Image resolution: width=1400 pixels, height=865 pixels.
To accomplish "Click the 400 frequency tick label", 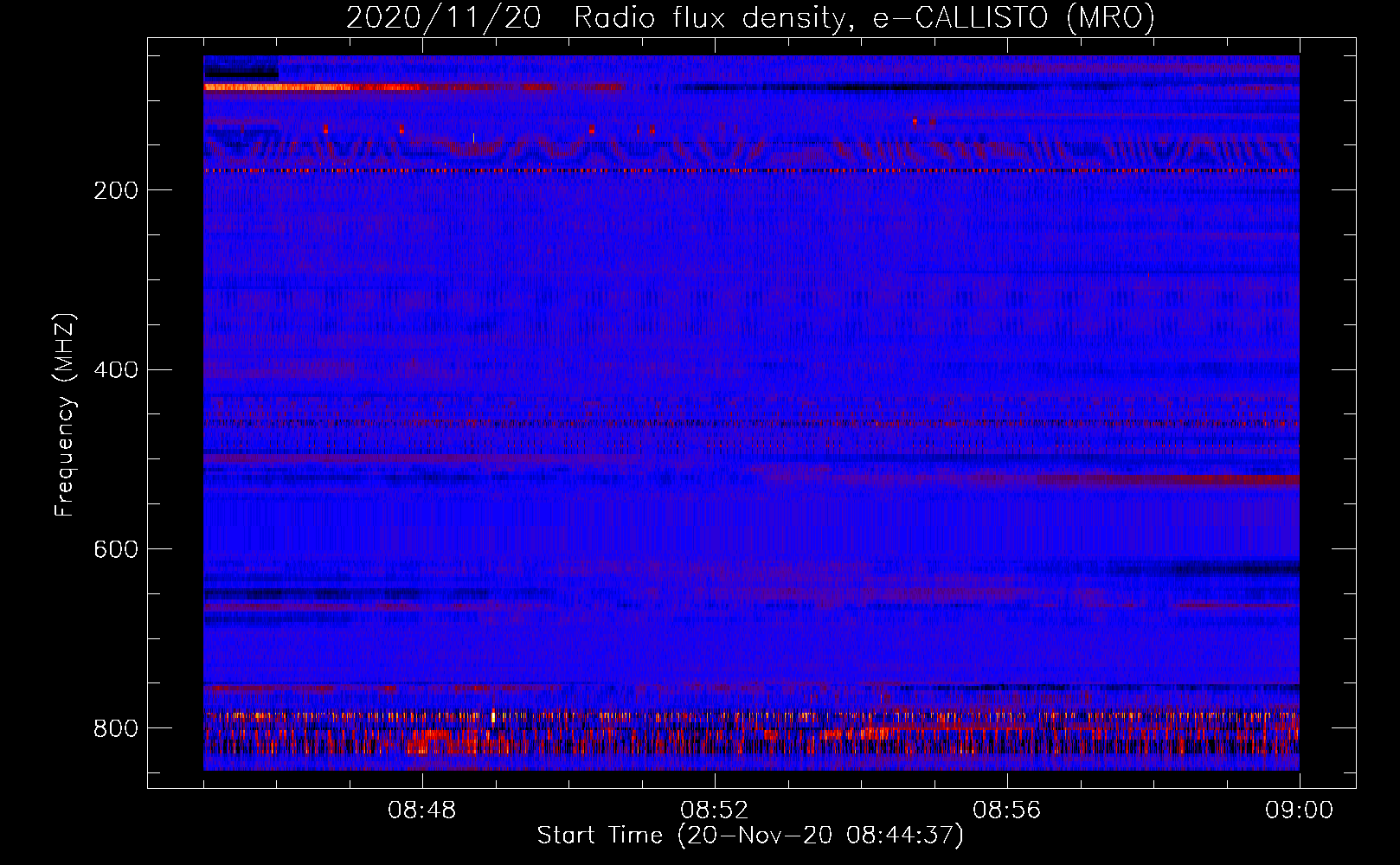I will click(115, 370).
